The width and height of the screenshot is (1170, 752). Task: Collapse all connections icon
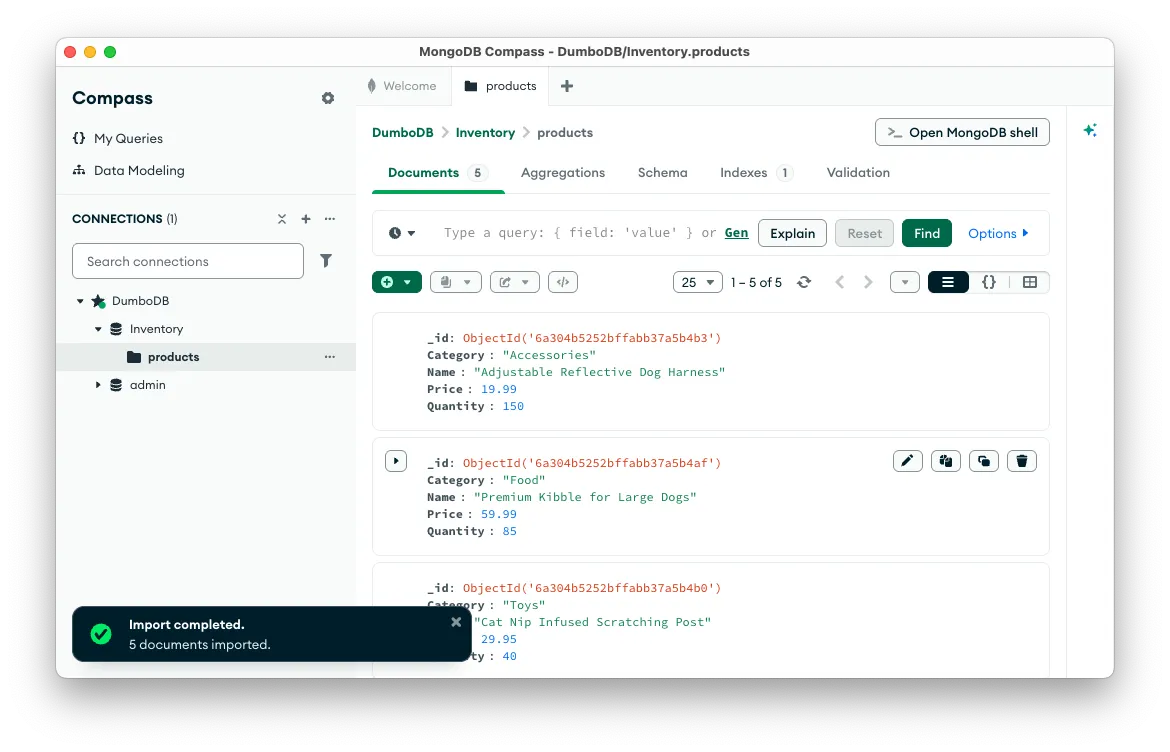click(x=282, y=219)
